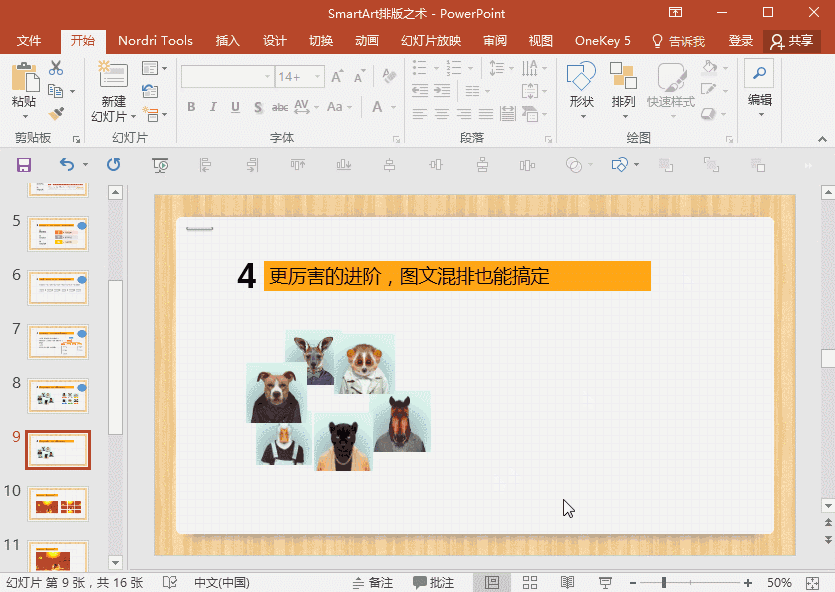
Task: Click the orange title bar on slide
Action: [457, 276]
